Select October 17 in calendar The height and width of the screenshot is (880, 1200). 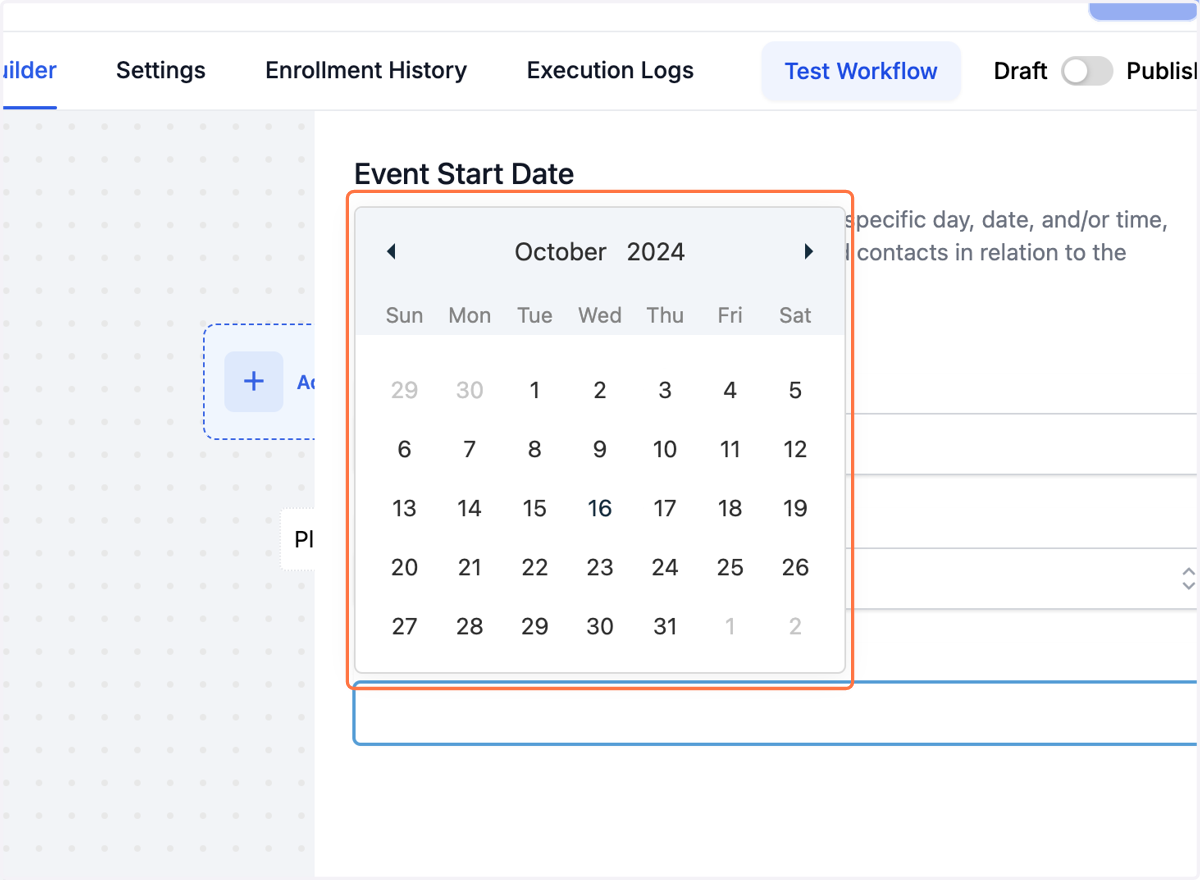pos(665,508)
